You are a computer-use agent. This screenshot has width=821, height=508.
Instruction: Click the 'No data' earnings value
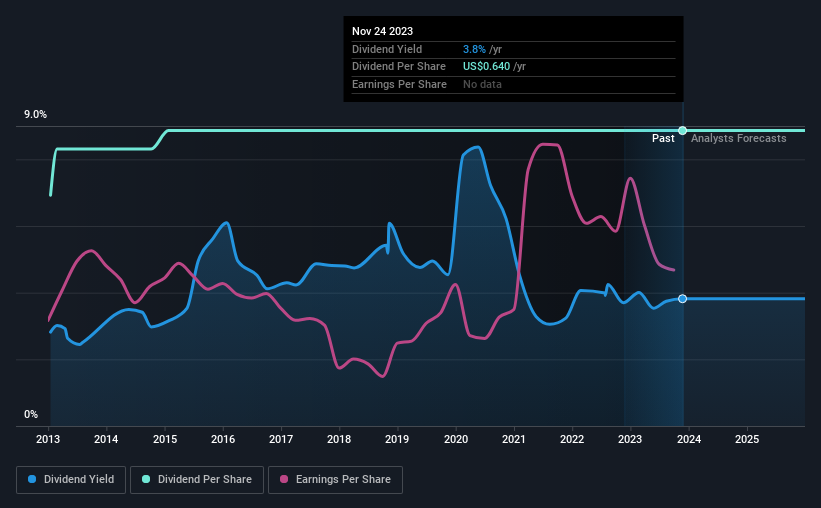[482, 84]
